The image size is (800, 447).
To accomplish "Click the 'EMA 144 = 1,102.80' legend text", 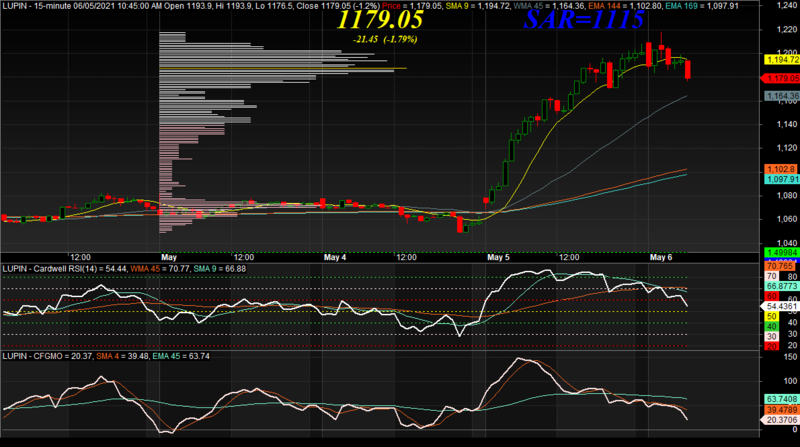I will [x=625, y=6].
